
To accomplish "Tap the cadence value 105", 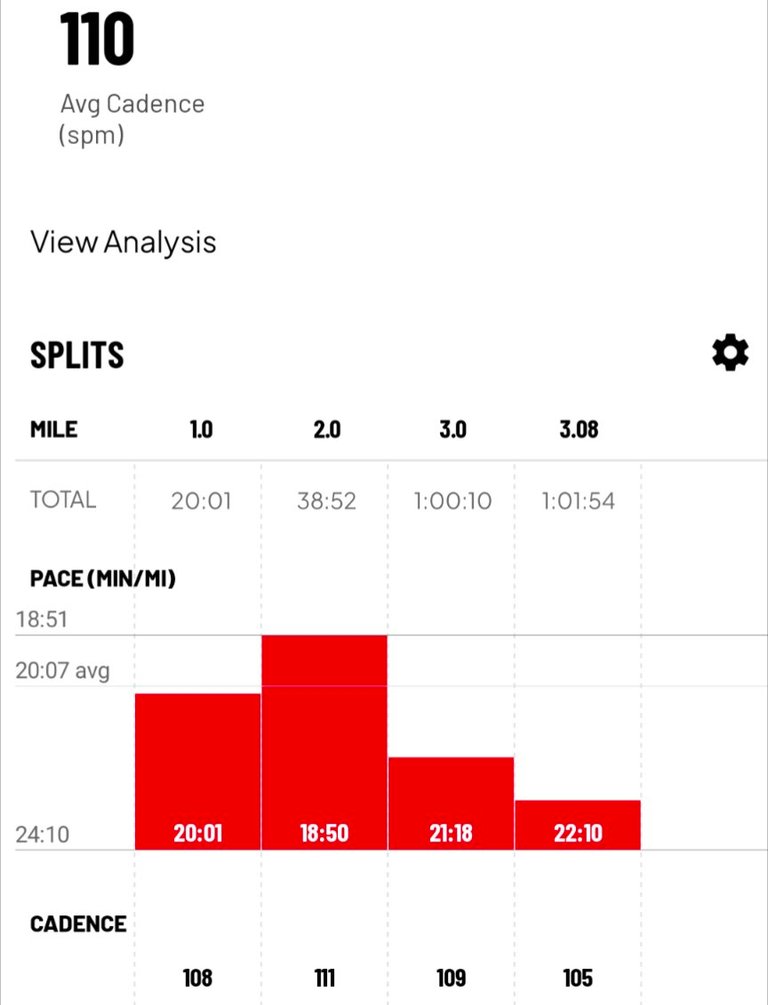I will pos(578,977).
